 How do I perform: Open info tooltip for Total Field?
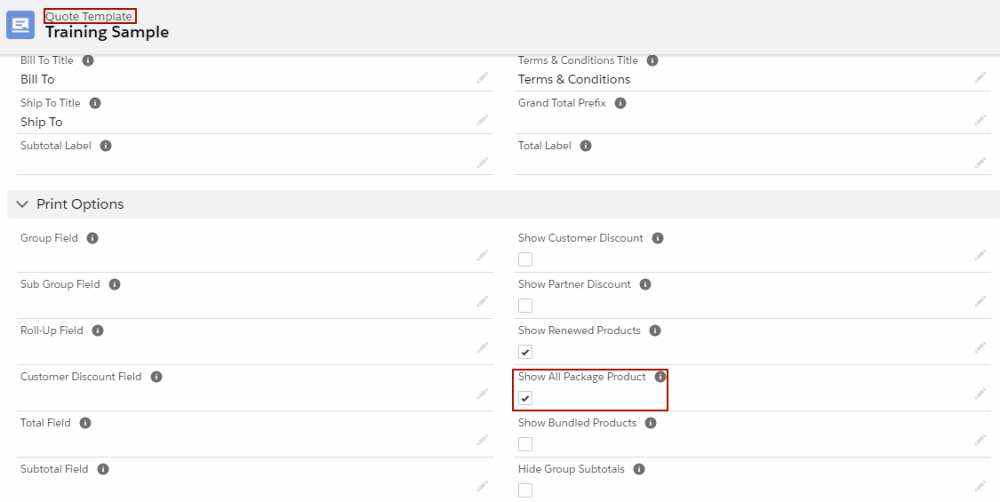pyautogui.click(x=85, y=423)
